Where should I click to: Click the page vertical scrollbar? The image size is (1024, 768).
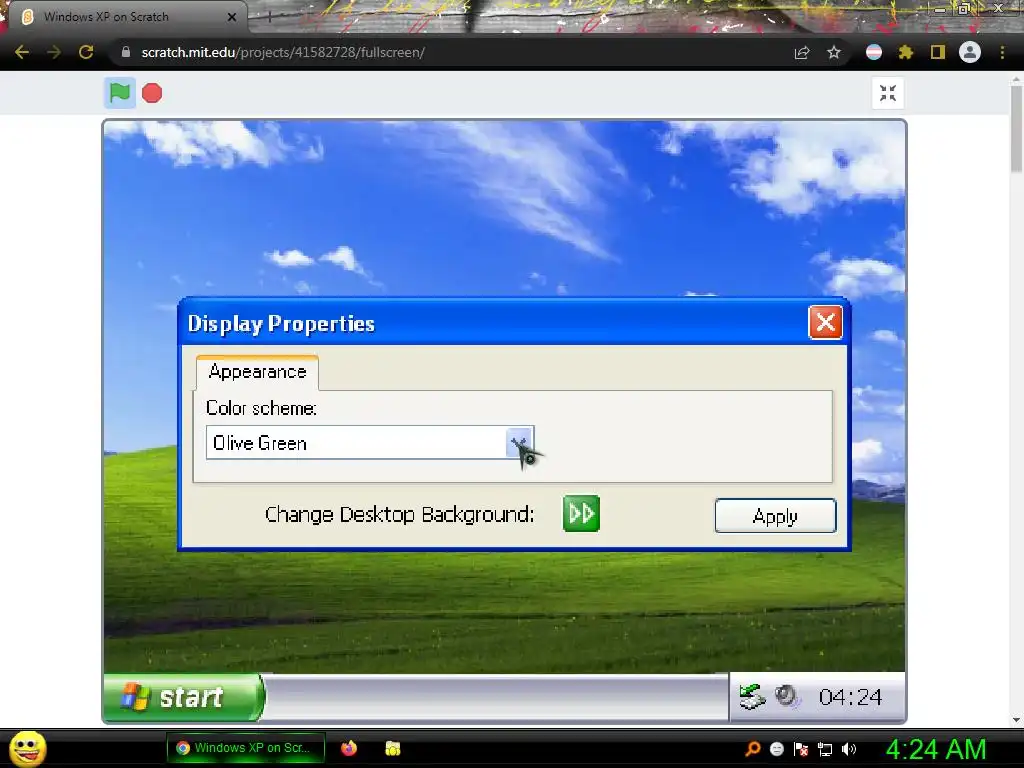[x=1016, y=129]
